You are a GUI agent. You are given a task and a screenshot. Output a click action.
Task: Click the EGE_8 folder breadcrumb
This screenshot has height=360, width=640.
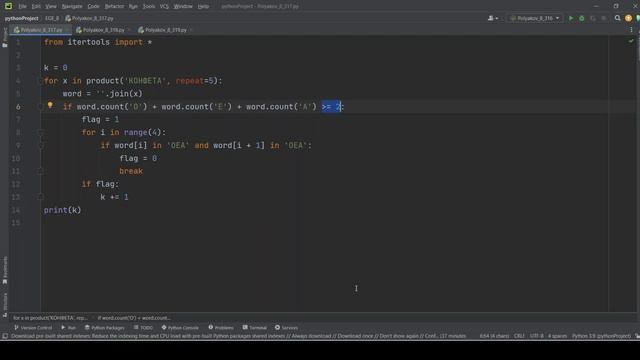pyautogui.click(x=52, y=18)
